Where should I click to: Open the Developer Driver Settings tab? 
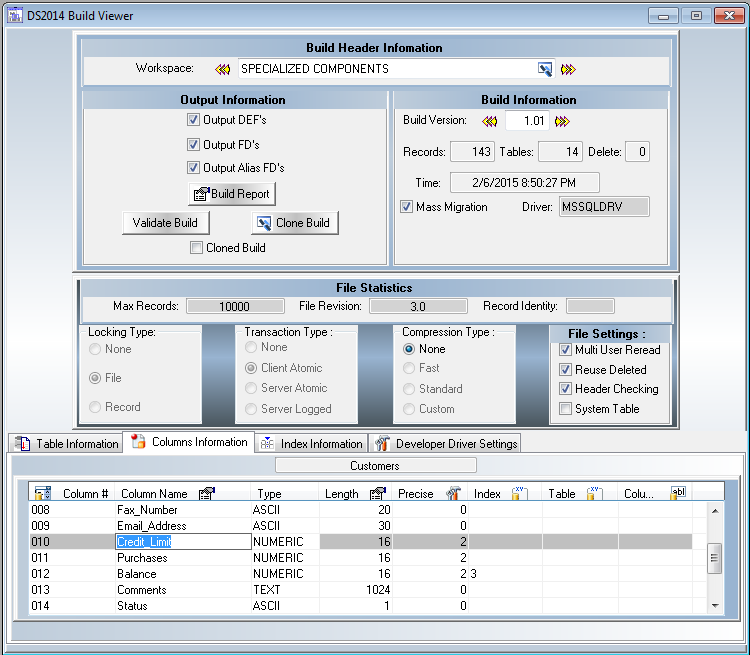(x=446, y=443)
